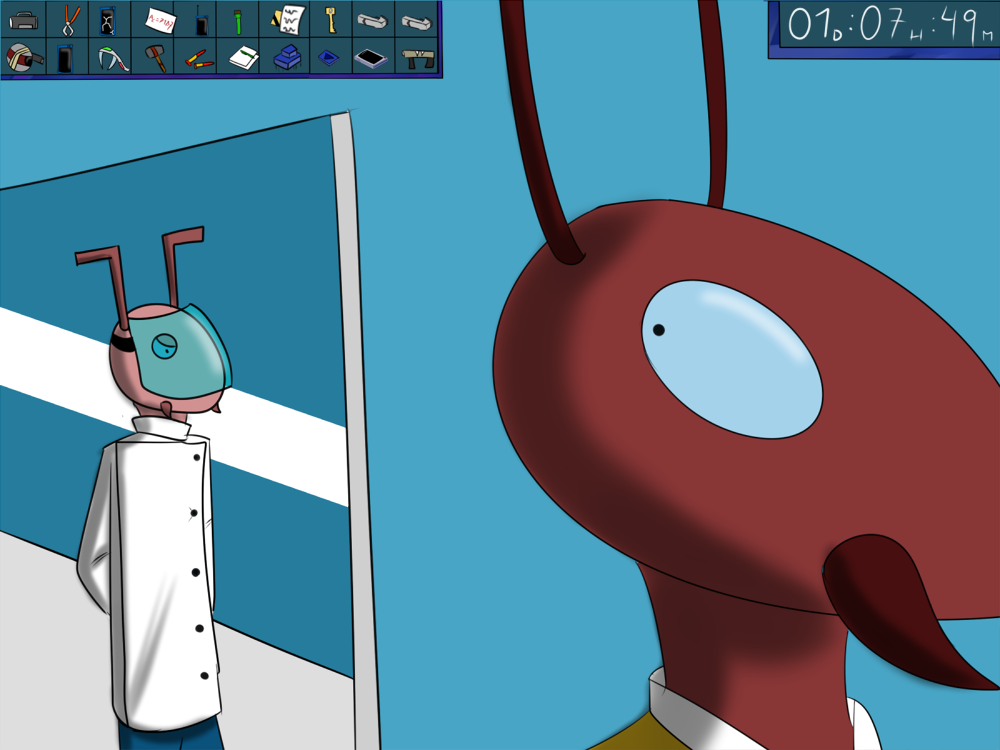Viewport: 1000px width, 750px height.
Task: Pick the stacked blue blocks item
Action: coord(287,58)
